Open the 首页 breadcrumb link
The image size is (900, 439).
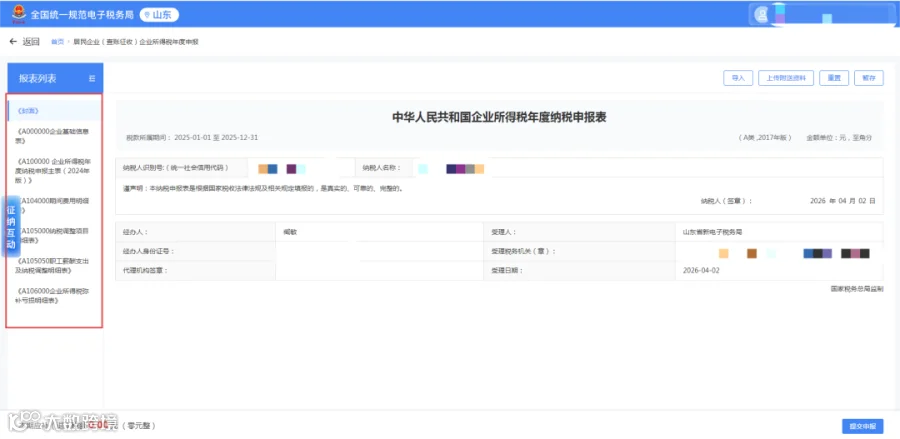click(x=57, y=42)
